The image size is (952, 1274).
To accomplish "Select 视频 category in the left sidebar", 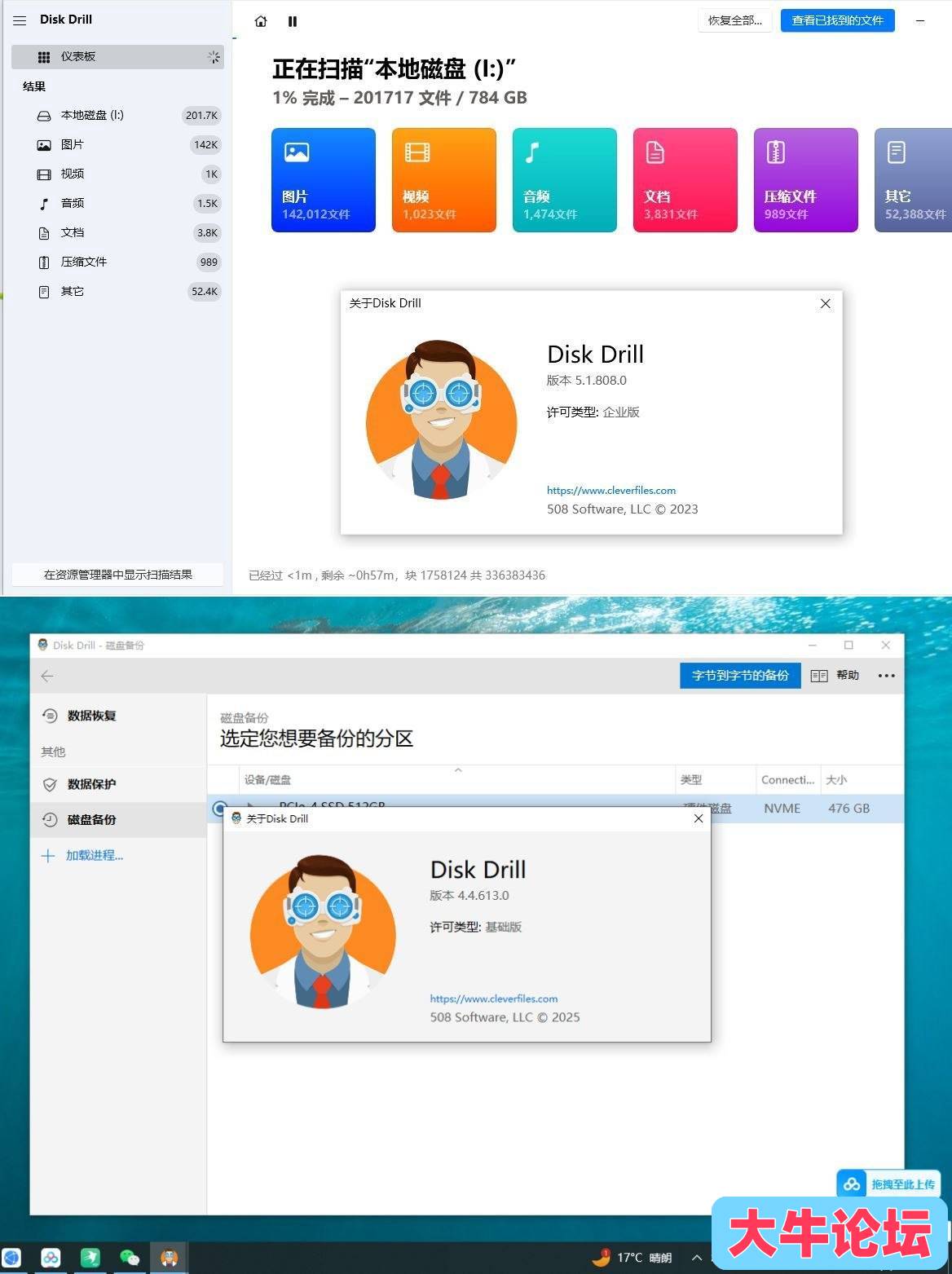I will pyautogui.click(x=117, y=174).
